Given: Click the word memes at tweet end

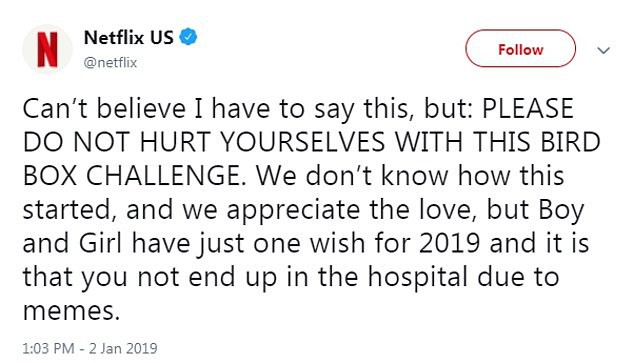Looking at the screenshot, I should point(71,310).
